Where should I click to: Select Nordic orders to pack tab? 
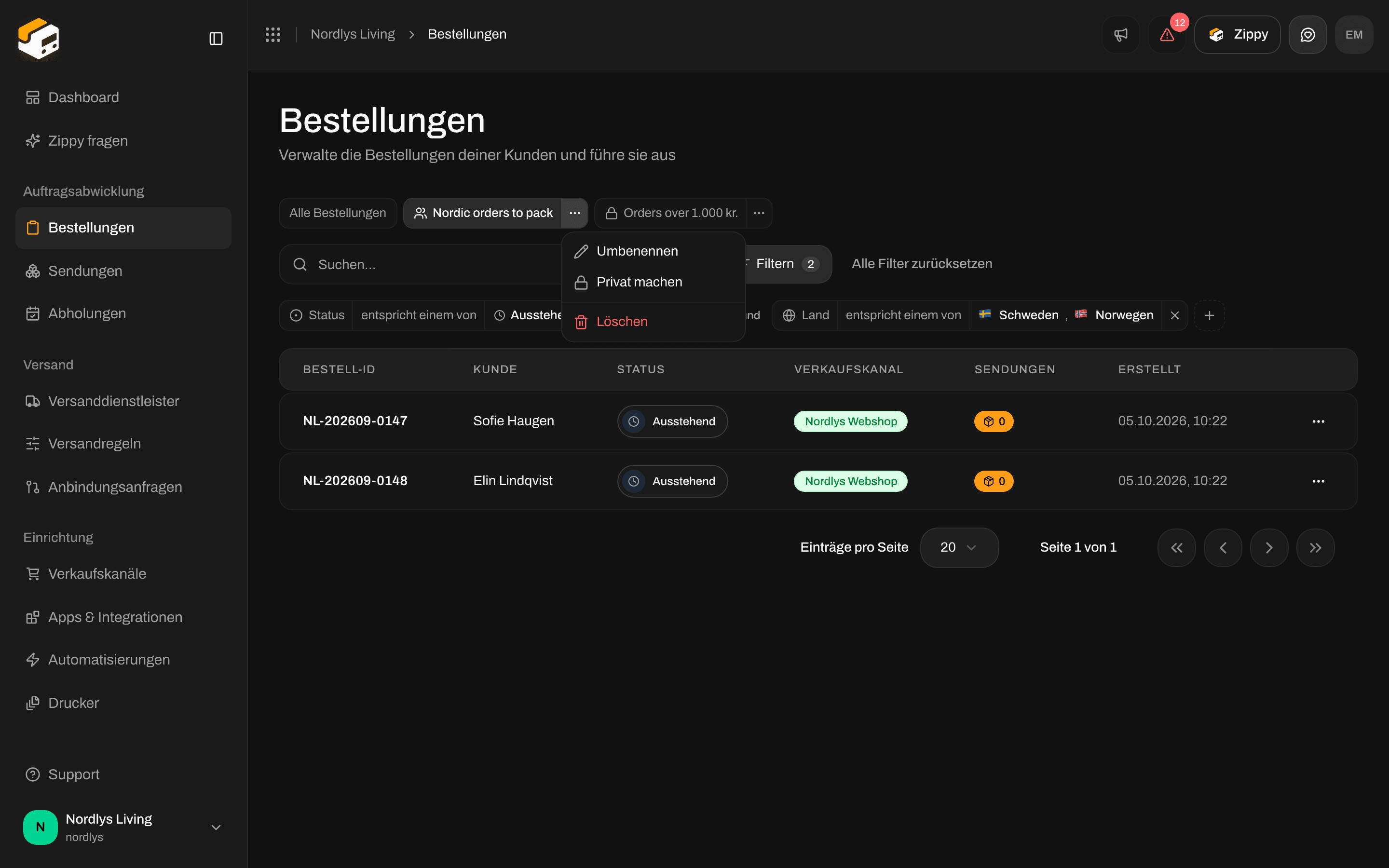pyautogui.click(x=483, y=213)
